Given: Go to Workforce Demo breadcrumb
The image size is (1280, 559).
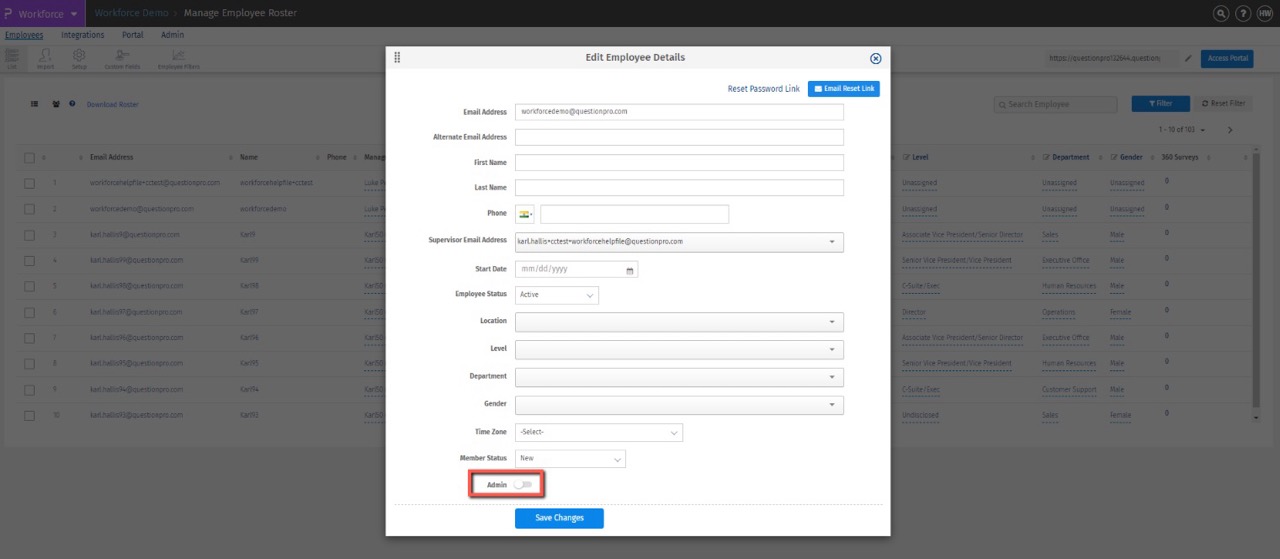Looking at the screenshot, I should (130, 13).
